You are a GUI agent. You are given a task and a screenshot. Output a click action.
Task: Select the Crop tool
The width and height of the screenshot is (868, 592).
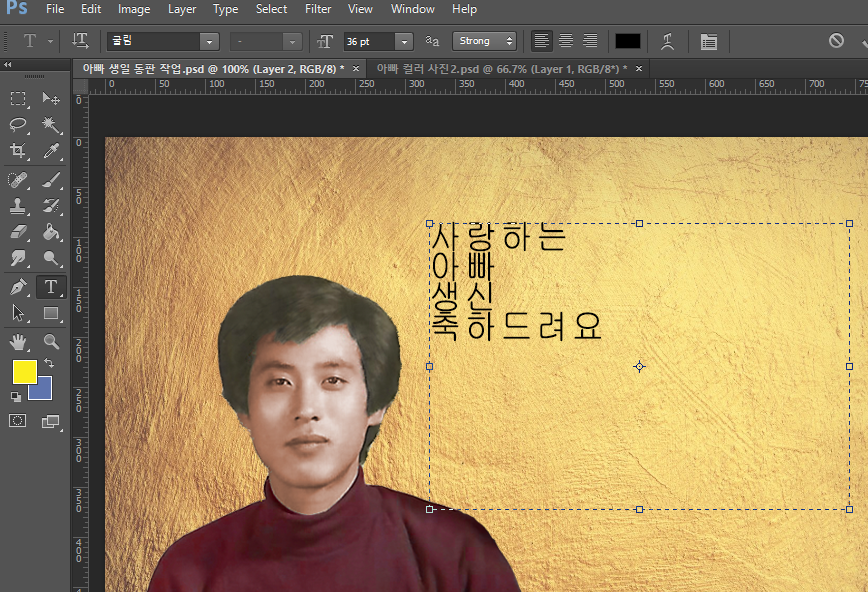tap(18, 152)
